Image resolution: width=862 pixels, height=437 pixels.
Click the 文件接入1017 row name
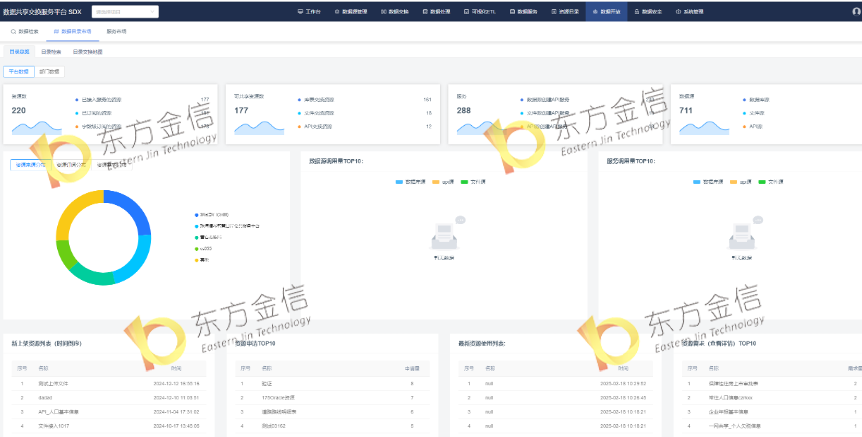(x=54, y=426)
